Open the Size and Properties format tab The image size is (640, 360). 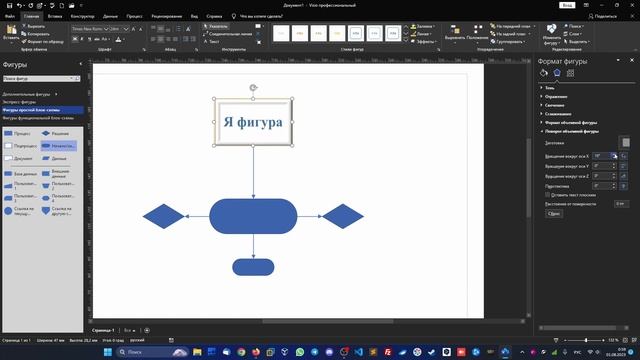click(x=570, y=73)
